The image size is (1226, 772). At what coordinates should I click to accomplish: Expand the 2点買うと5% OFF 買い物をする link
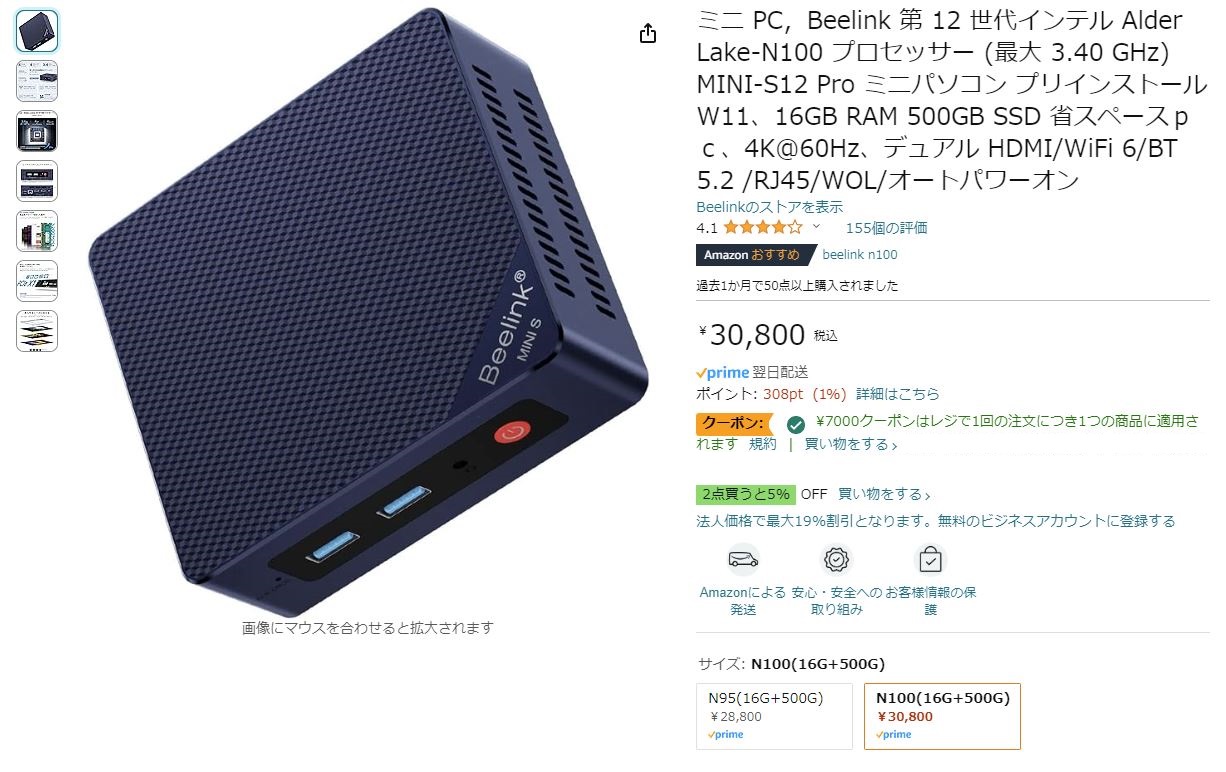[x=884, y=494]
